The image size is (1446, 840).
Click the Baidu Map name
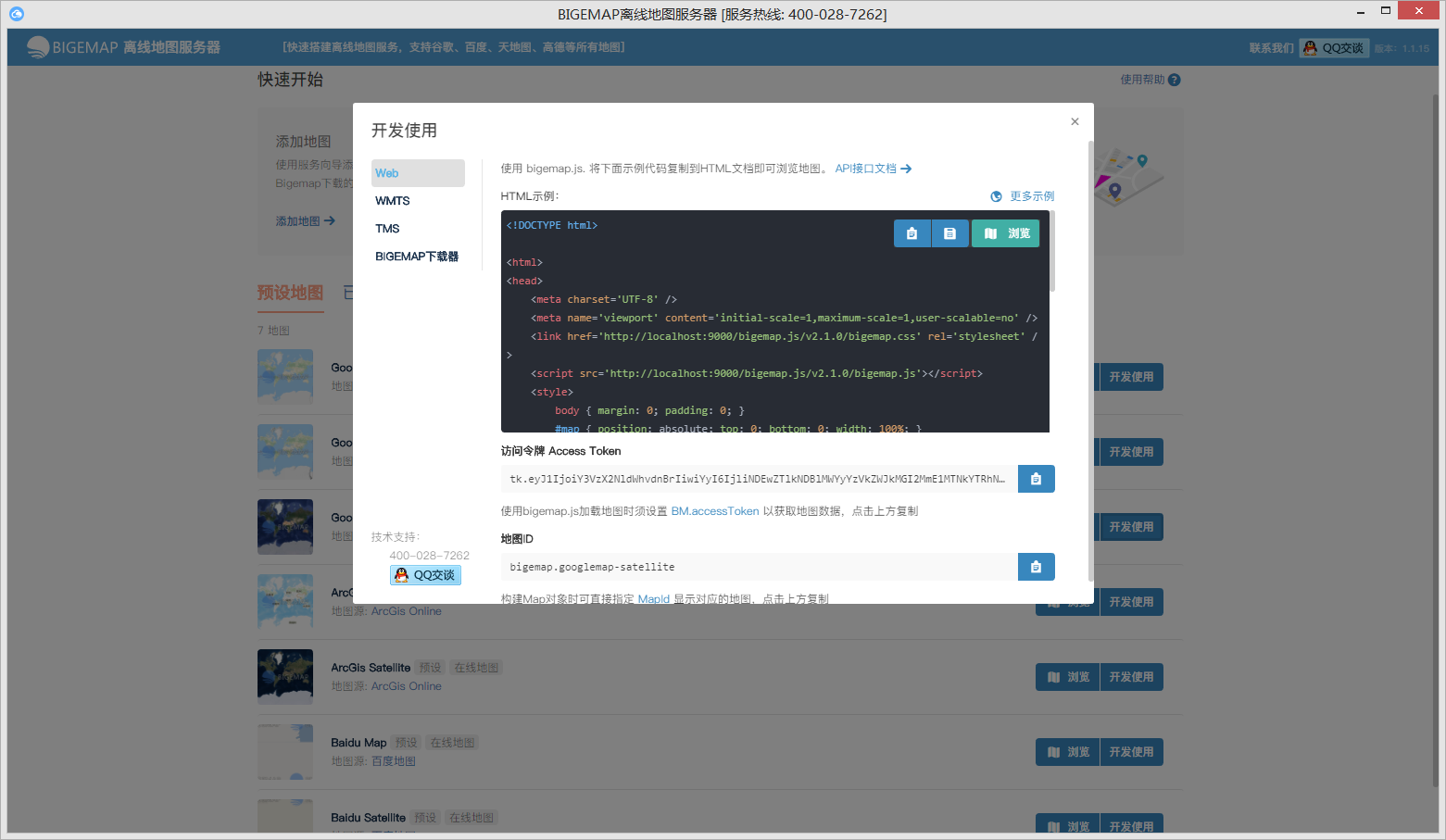(x=358, y=743)
